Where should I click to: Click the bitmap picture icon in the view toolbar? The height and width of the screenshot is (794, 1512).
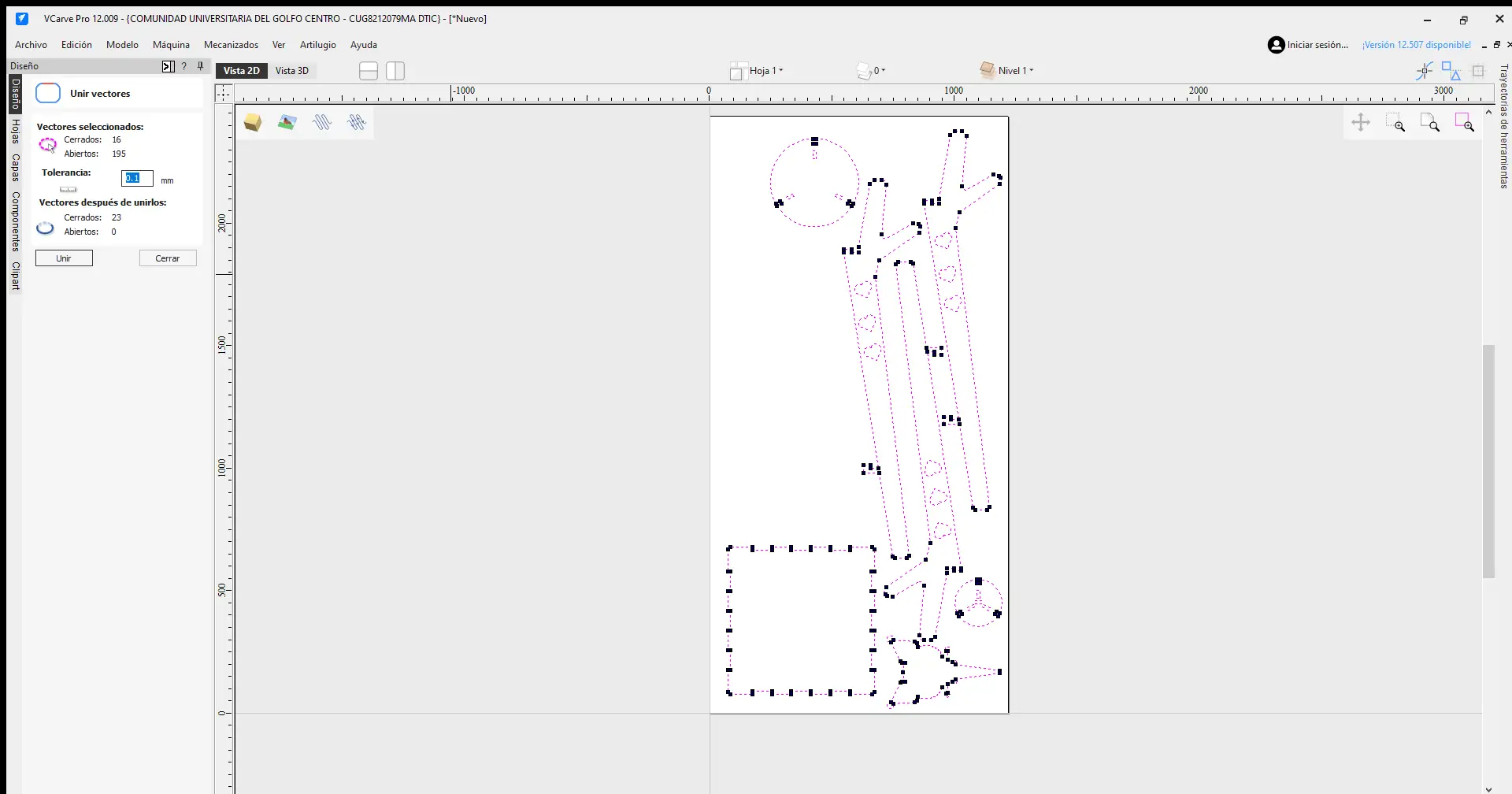tap(287, 123)
